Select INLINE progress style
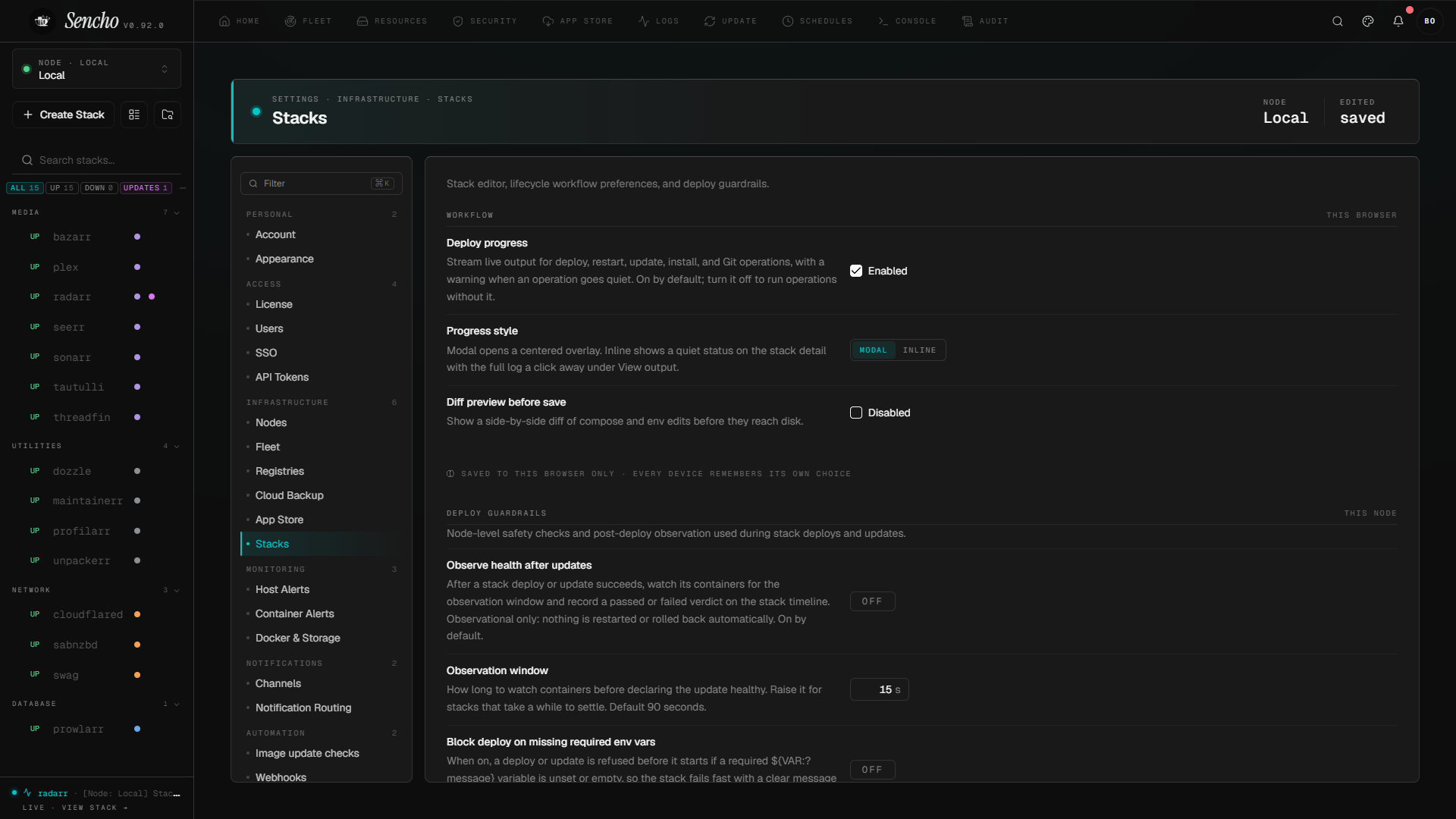Screen dimensions: 1456x819 pyautogui.click(x=919, y=350)
